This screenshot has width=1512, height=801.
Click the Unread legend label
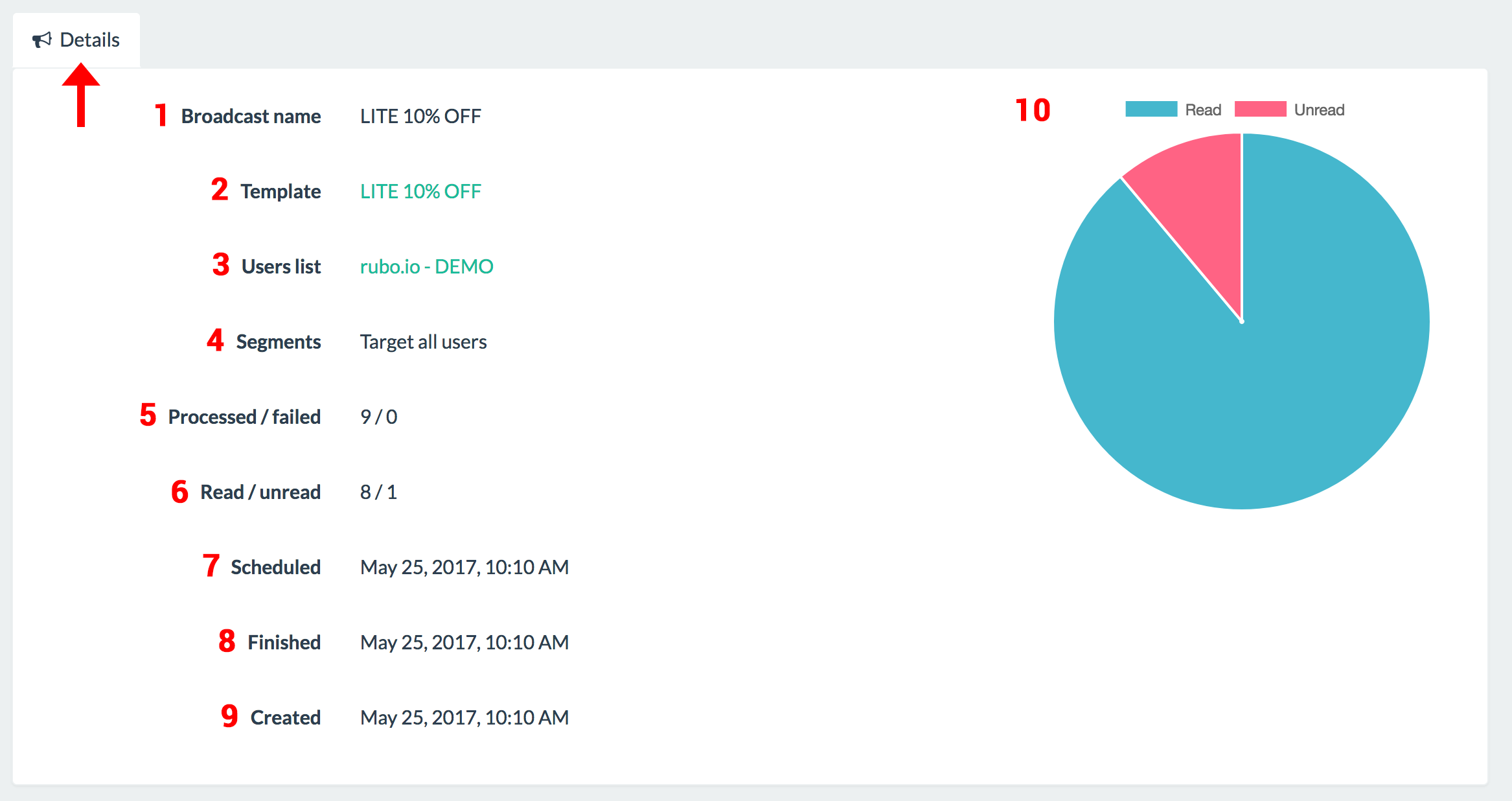pyautogui.click(x=1319, y=110)
